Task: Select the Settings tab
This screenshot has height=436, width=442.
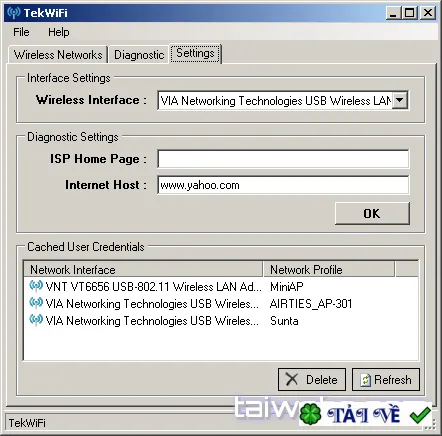Action: coord(195,53)
